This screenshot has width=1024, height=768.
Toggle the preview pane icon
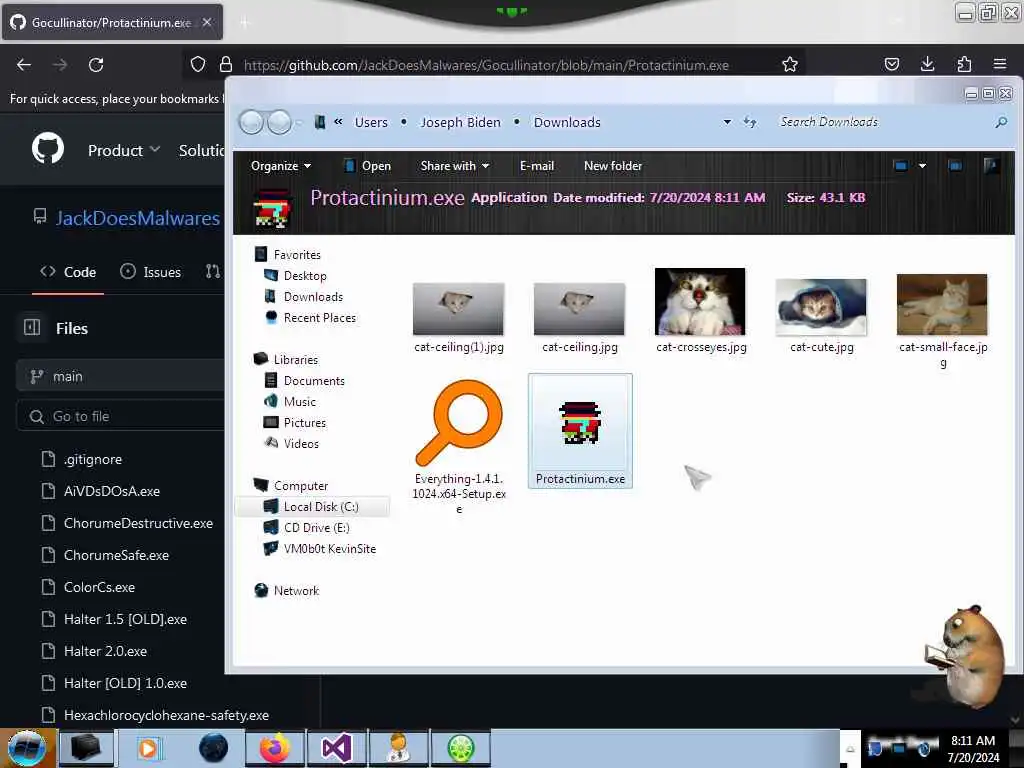pos(955,166)
